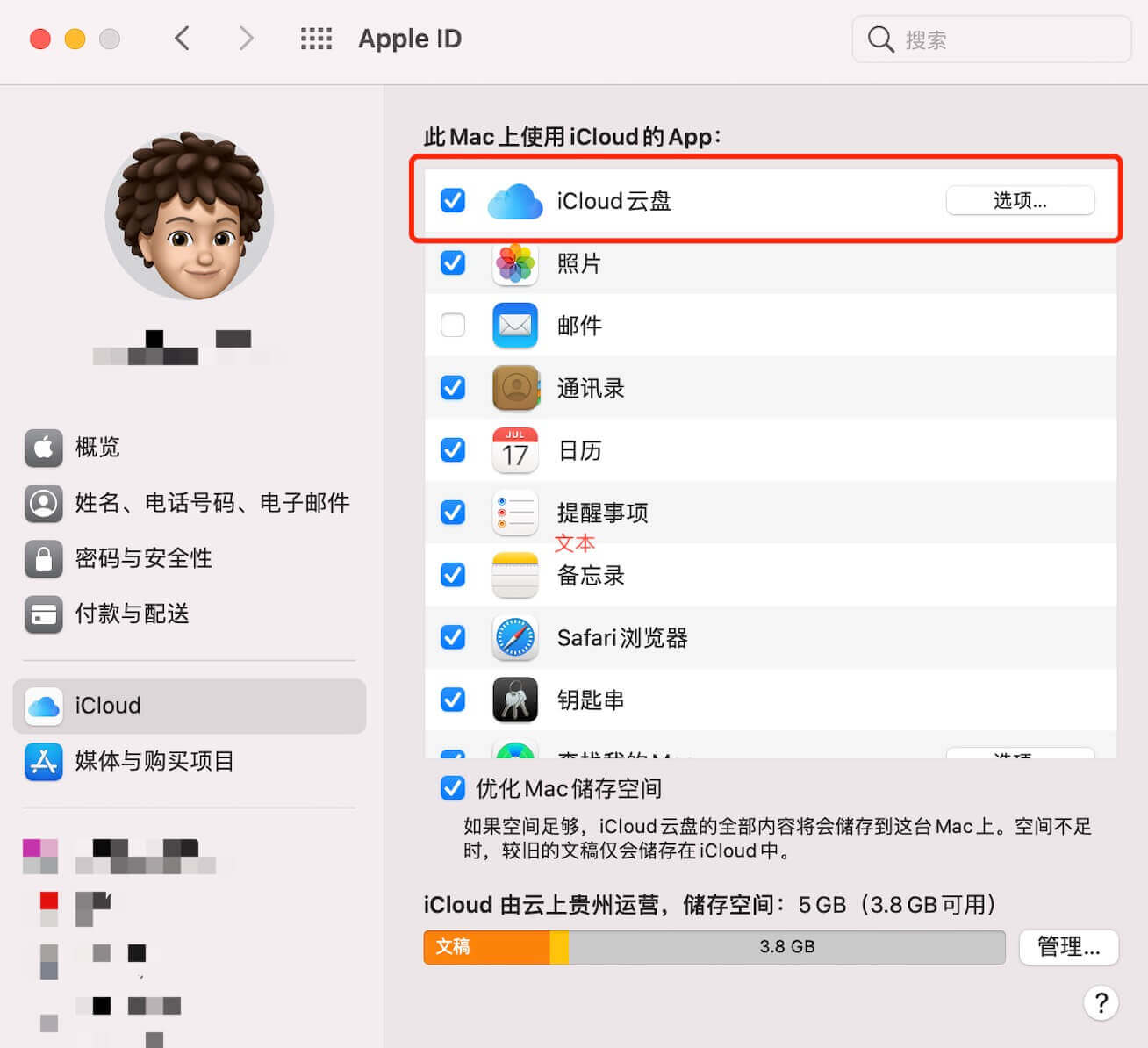
Task: Enable the 邮件 checkbox
Action: click(453, 325)
